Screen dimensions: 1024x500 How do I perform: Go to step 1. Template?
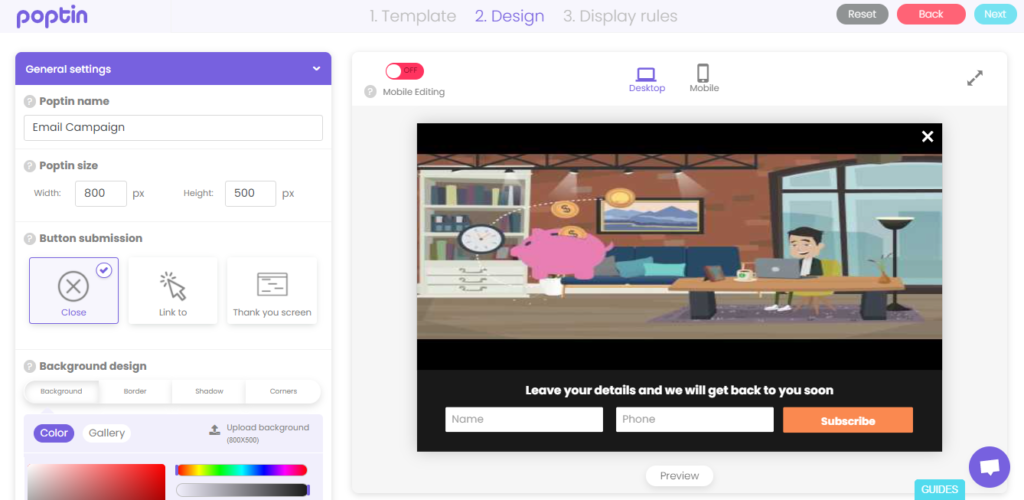pyautogui.click(x=413, y=16)
